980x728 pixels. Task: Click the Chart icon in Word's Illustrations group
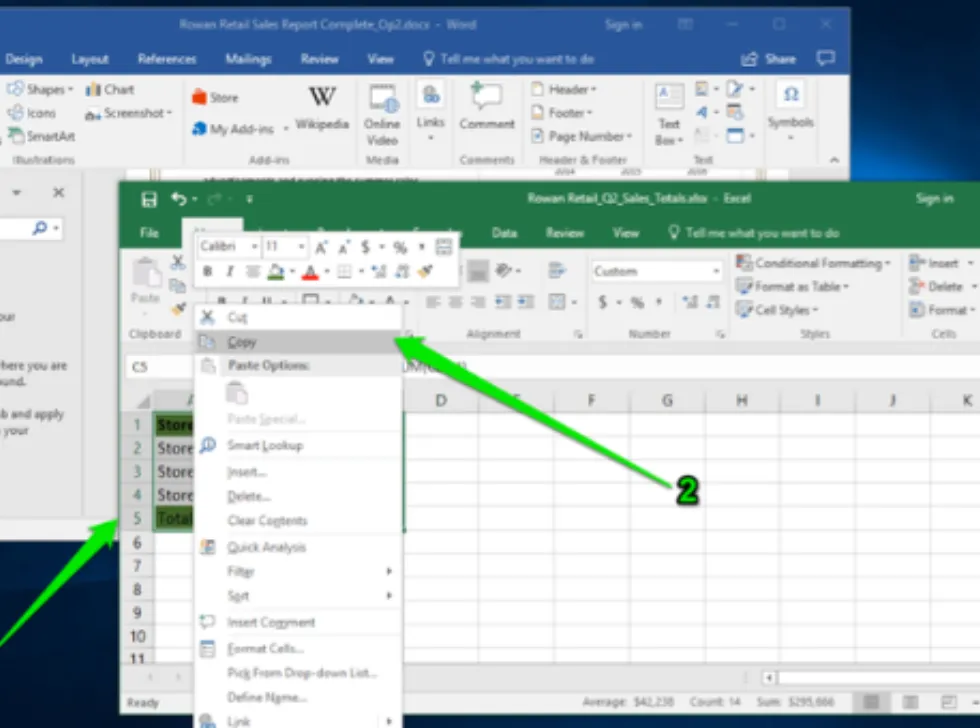[110, 90]
